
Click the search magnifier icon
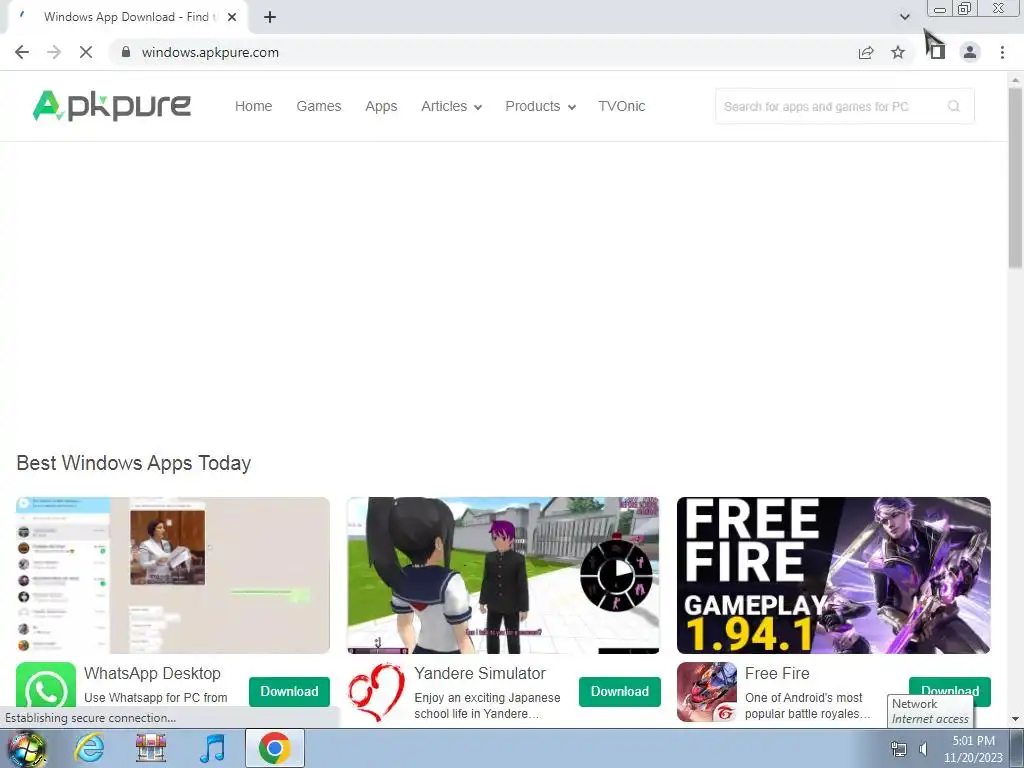(953, 106)
